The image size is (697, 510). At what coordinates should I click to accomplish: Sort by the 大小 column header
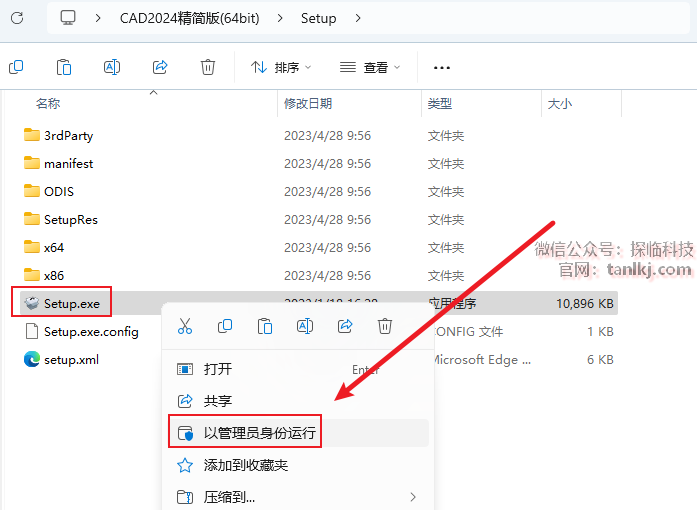click(x=560, y=104)
